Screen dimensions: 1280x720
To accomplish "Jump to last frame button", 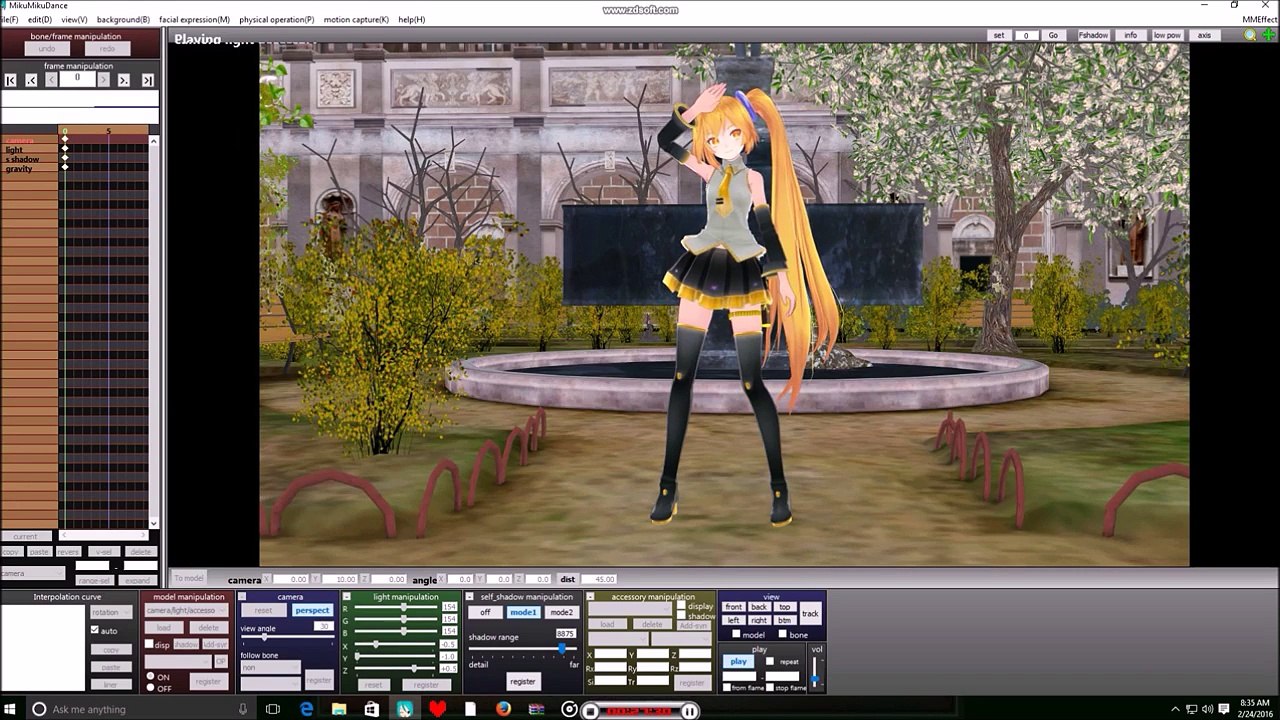I will tap(148, 80).
